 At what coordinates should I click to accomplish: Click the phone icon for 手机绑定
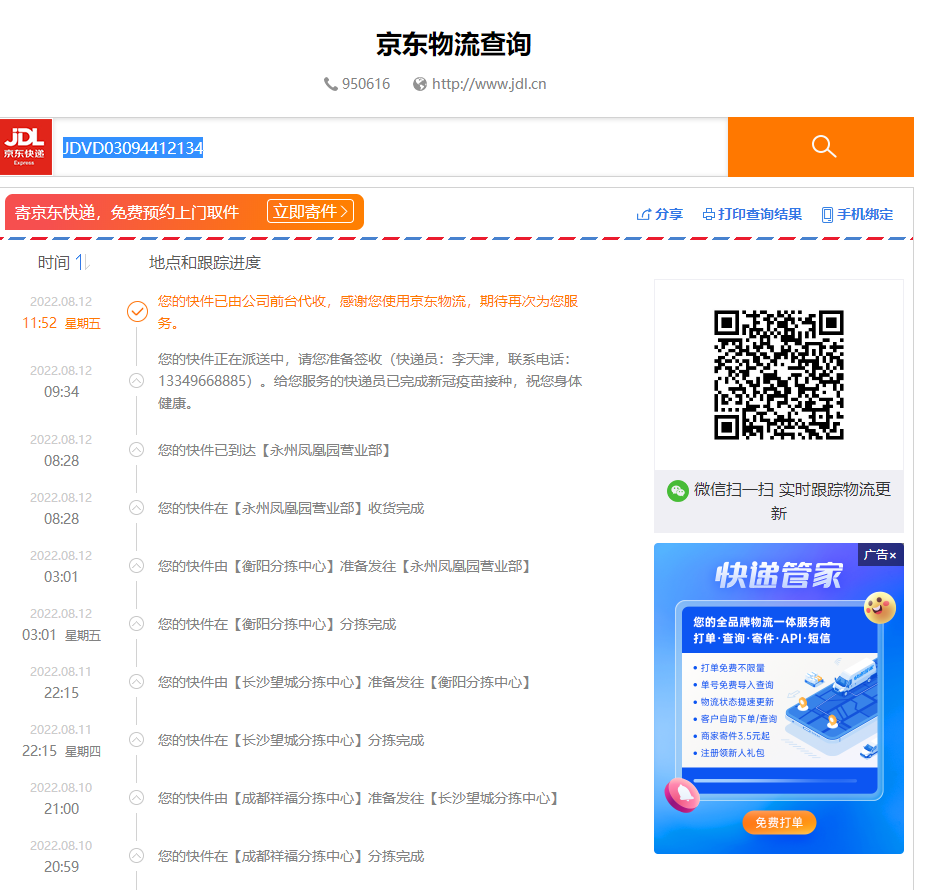pyautogui.click(x=827, y=215)
